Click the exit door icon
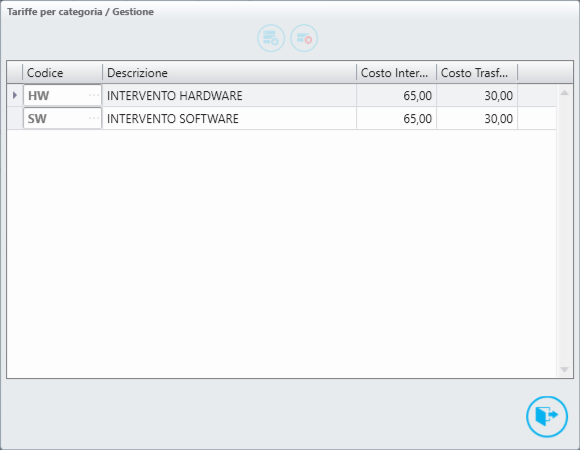 547,416
